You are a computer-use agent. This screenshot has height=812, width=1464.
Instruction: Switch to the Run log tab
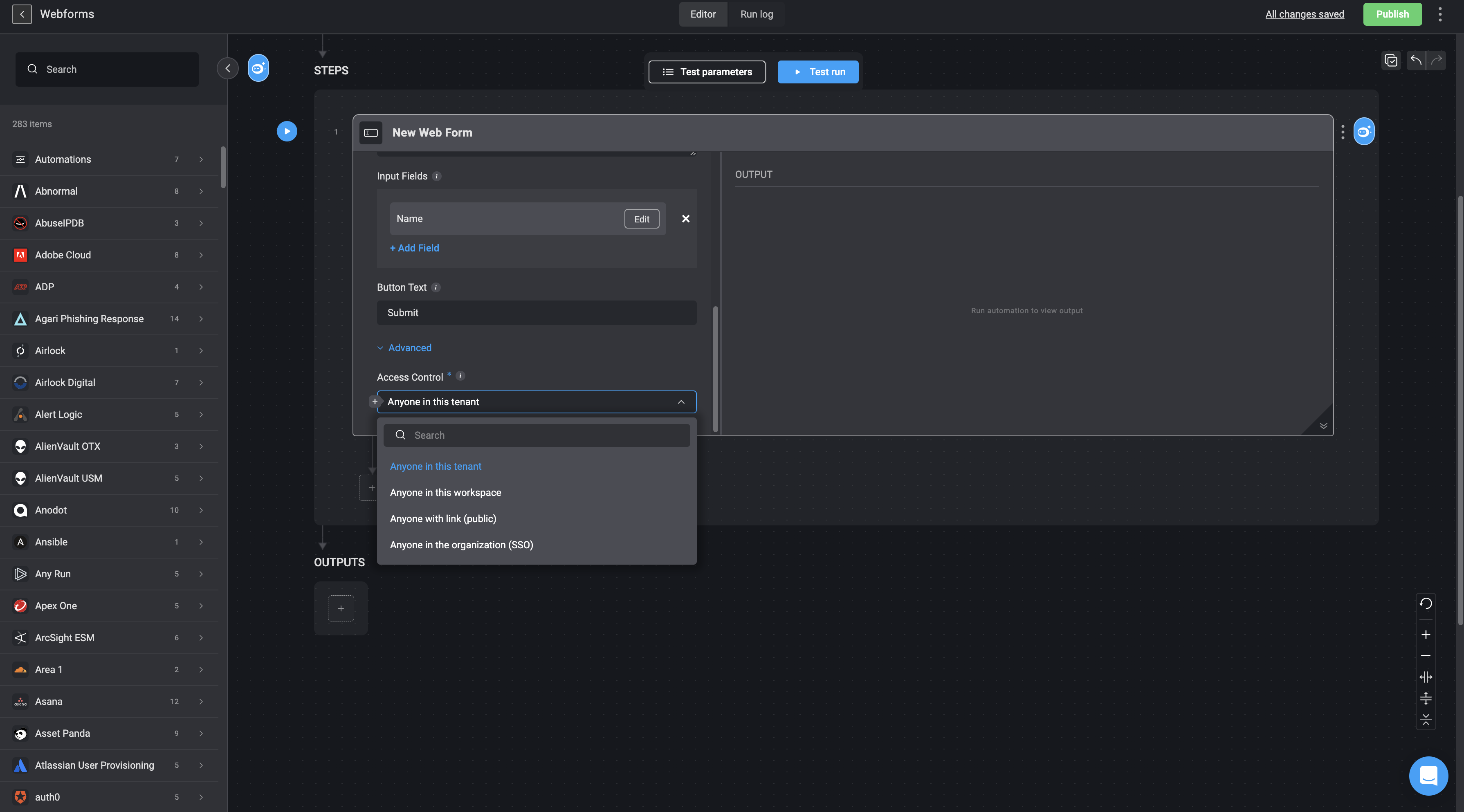click(757, 14)
